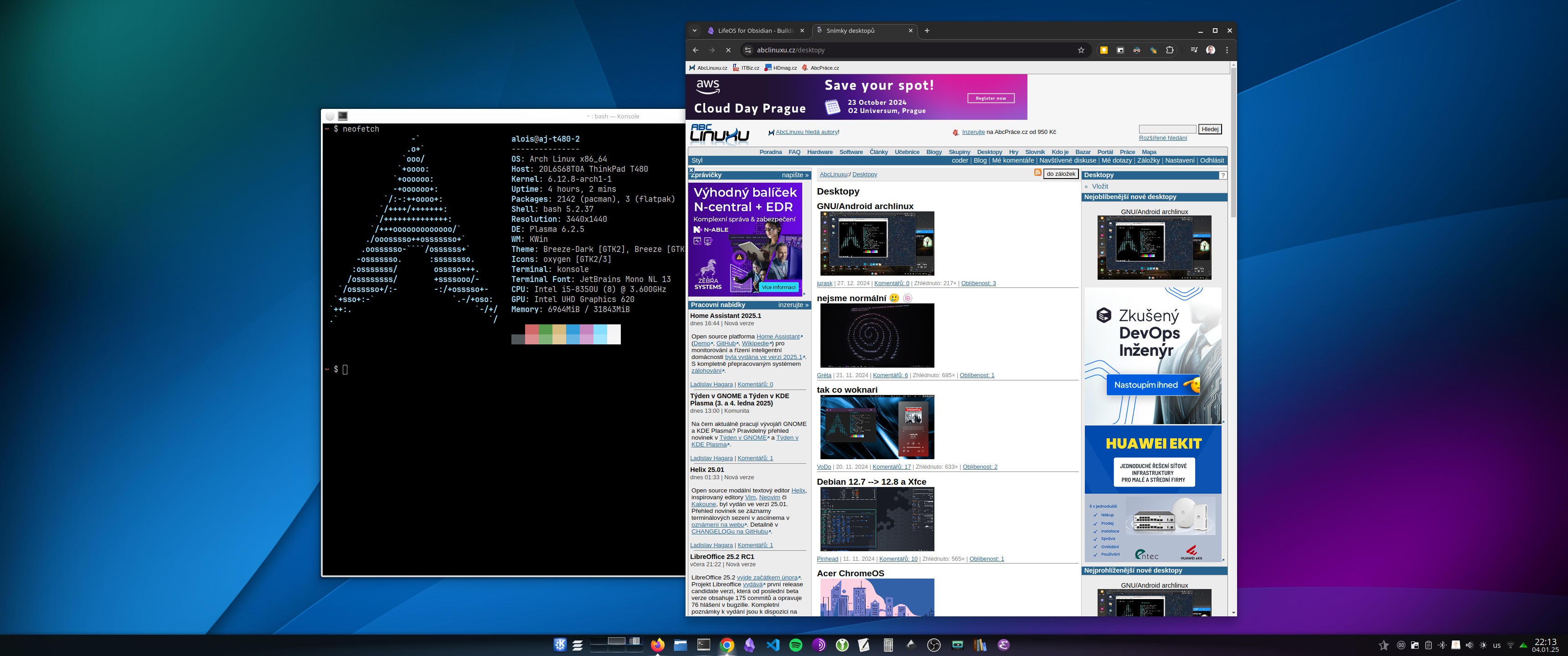Open Rozšířené hledání link
The height and width of the screenshot is (656, 1568).
click(x=1163, y=138)
